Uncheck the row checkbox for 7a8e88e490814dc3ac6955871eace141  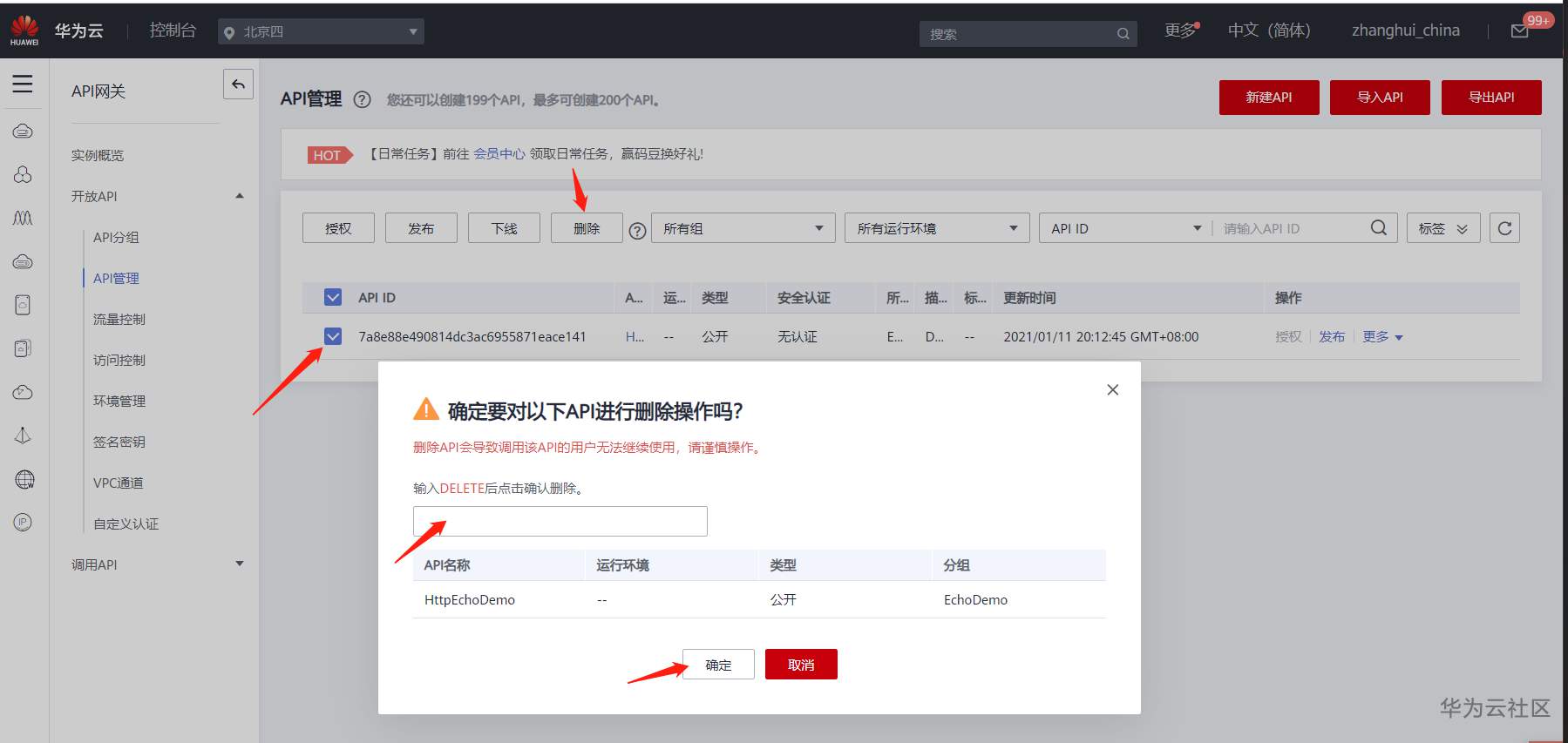(x=333, y=336)
